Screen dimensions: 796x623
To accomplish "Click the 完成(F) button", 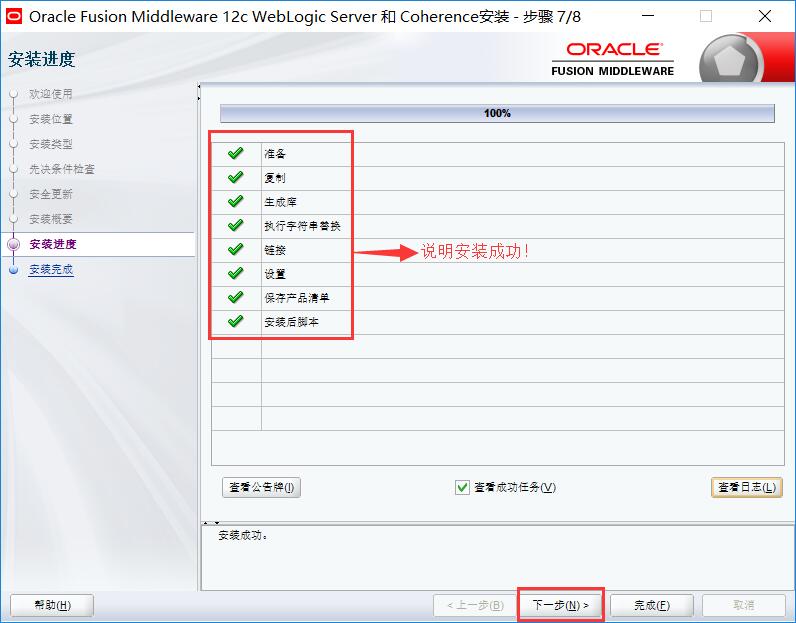I will (x=652, y=605).
